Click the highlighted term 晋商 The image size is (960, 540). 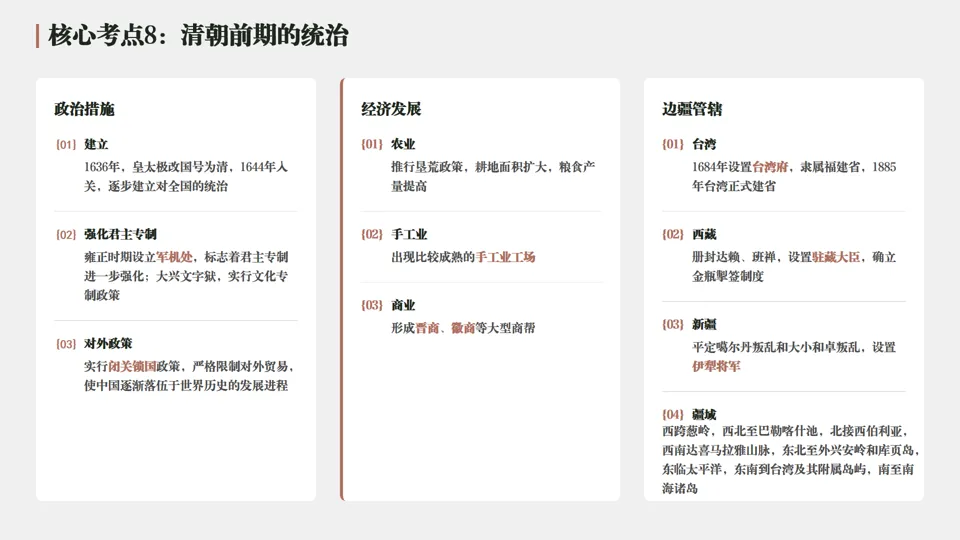427,328
